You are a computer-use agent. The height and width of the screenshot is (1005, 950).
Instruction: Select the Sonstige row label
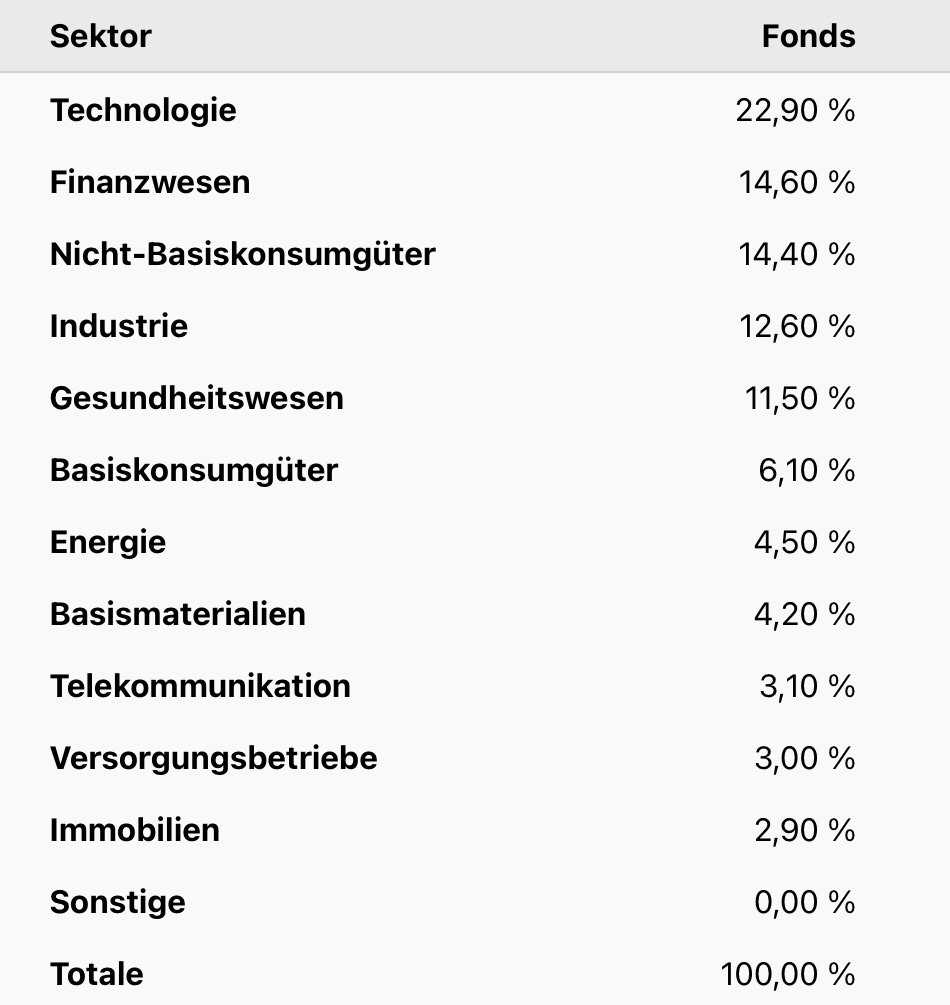(118, 902)
